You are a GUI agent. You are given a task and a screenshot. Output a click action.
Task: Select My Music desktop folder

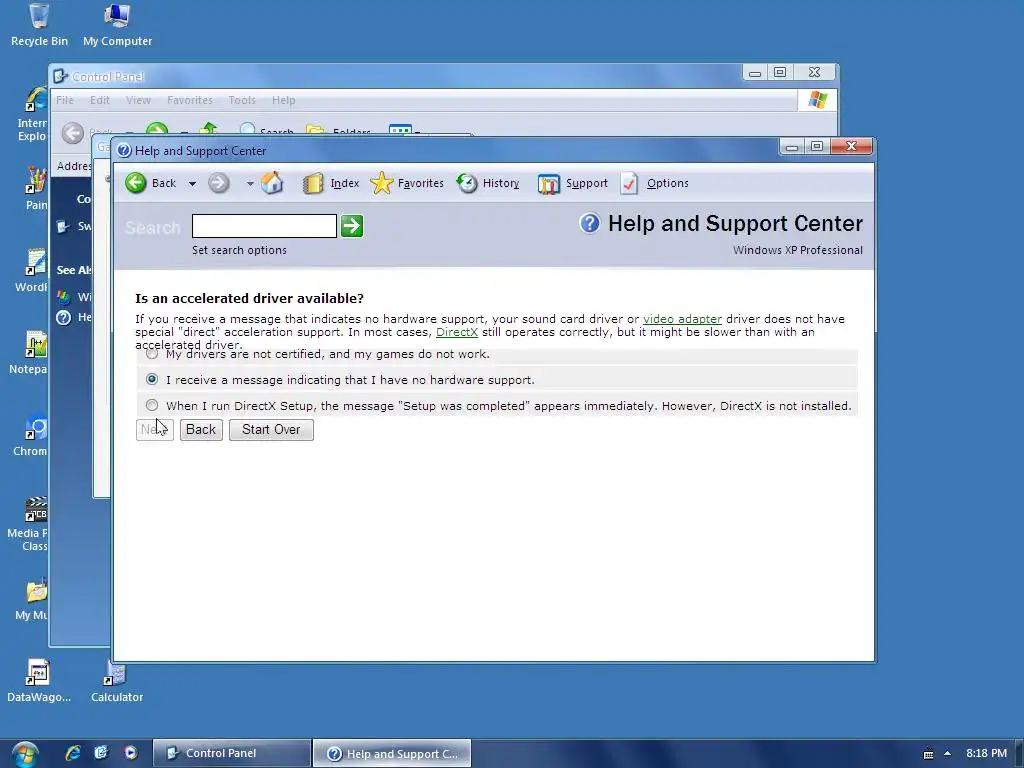tap(31, 600)
